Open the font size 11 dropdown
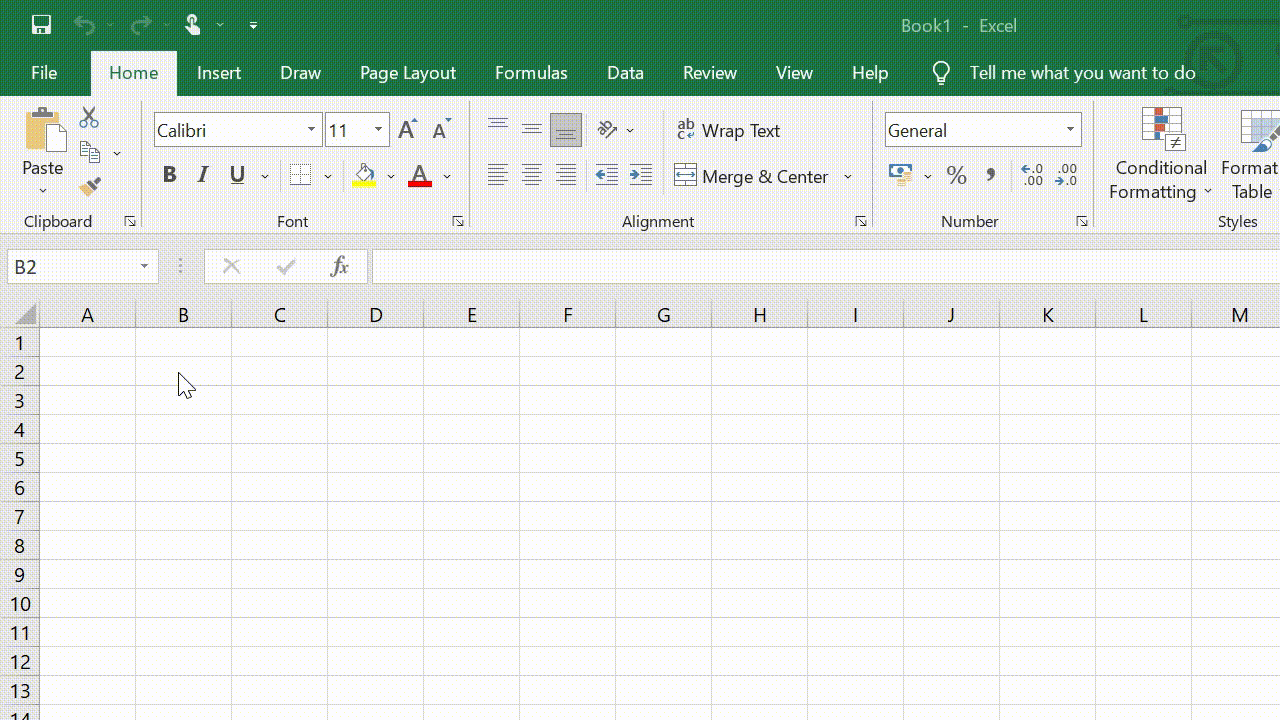This screenshot has width=1280, height=720. click(x=379, y=130)
